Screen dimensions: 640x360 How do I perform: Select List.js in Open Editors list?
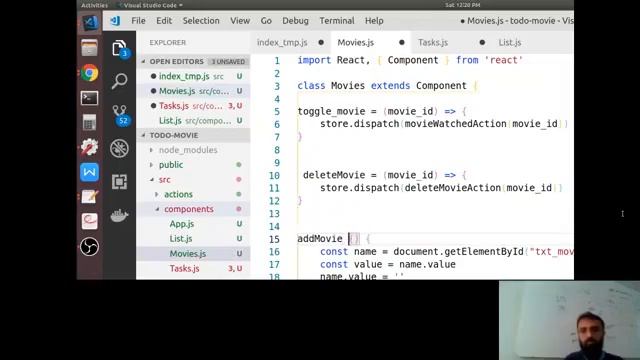193,121
